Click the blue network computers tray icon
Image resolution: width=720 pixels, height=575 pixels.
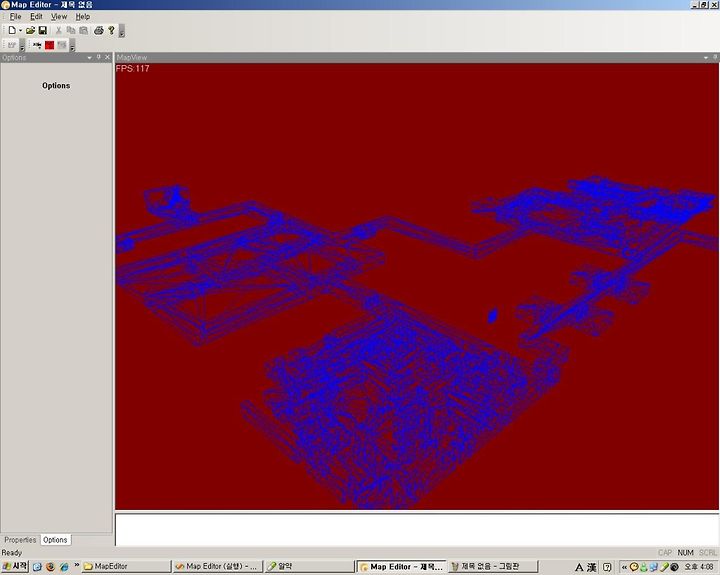pos(653,567)
